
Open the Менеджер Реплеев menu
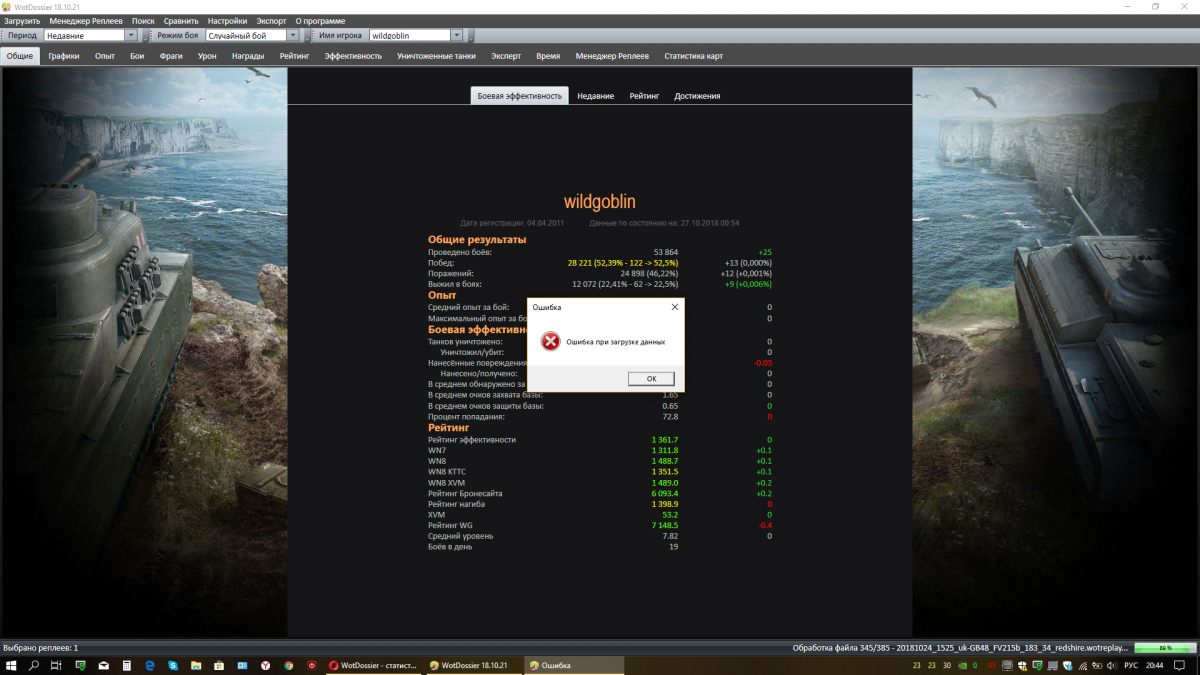pyautogui.click(x=87, y=20)
